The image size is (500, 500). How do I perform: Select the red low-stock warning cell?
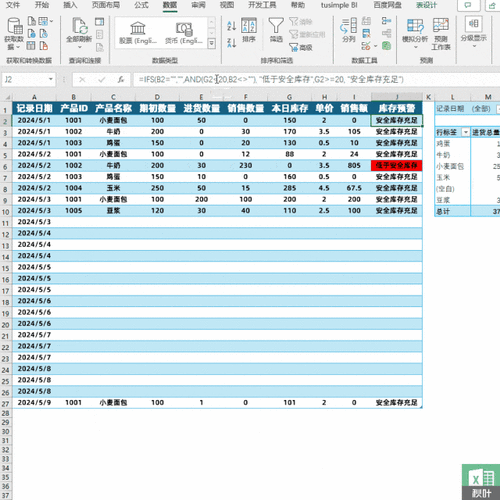[x=396, y=165]
